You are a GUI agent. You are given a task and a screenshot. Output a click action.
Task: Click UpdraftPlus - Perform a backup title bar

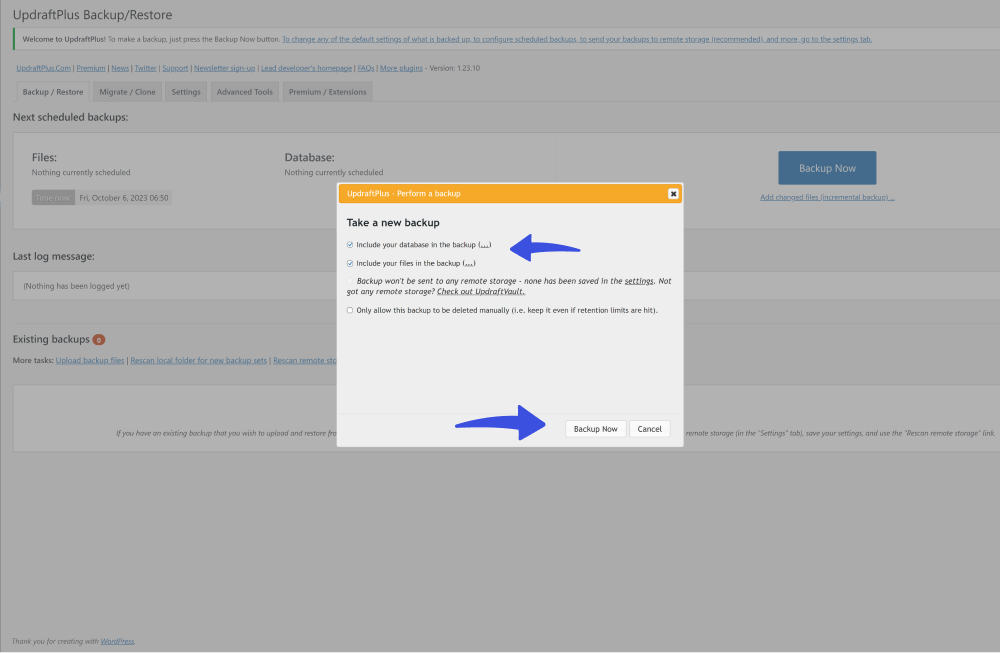pyautogui.click(x=510, y=194)
